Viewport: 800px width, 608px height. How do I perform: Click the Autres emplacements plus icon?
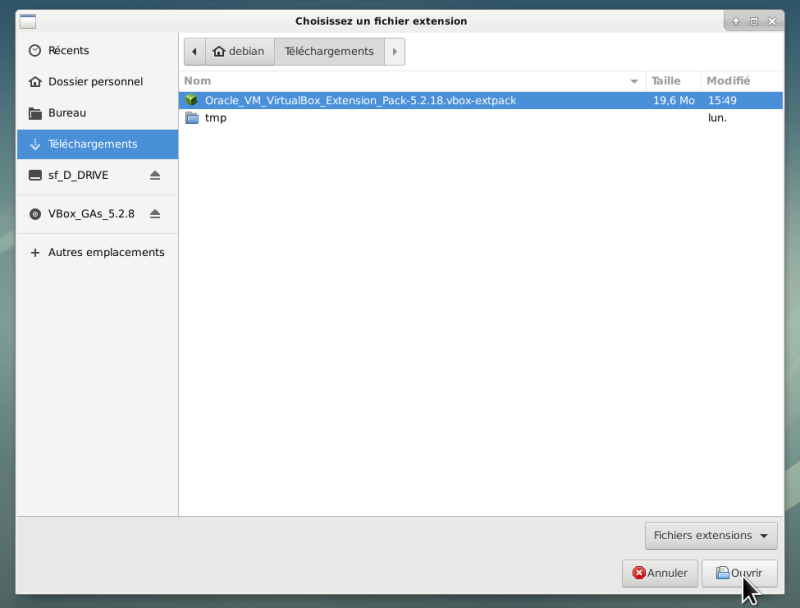click(x=35, y=252)
